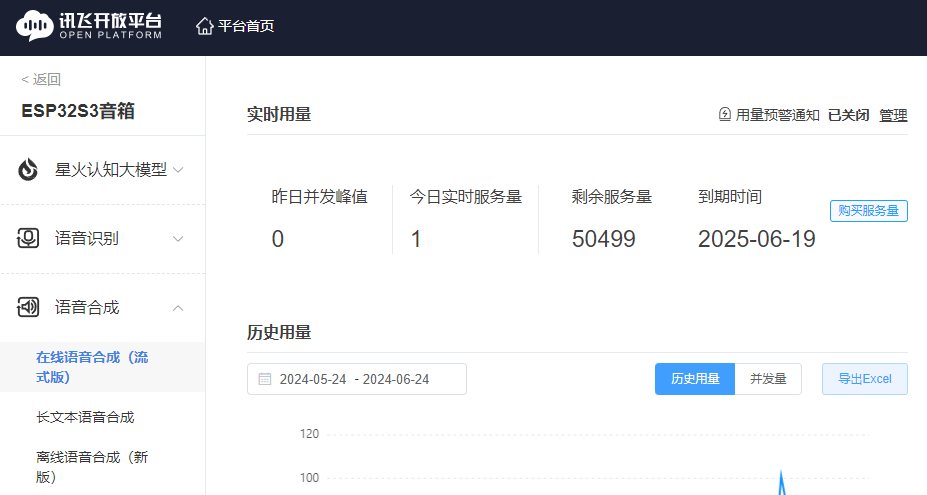Click the 导出Excel button
Screen dimensions: 927x495
[864, 379]
